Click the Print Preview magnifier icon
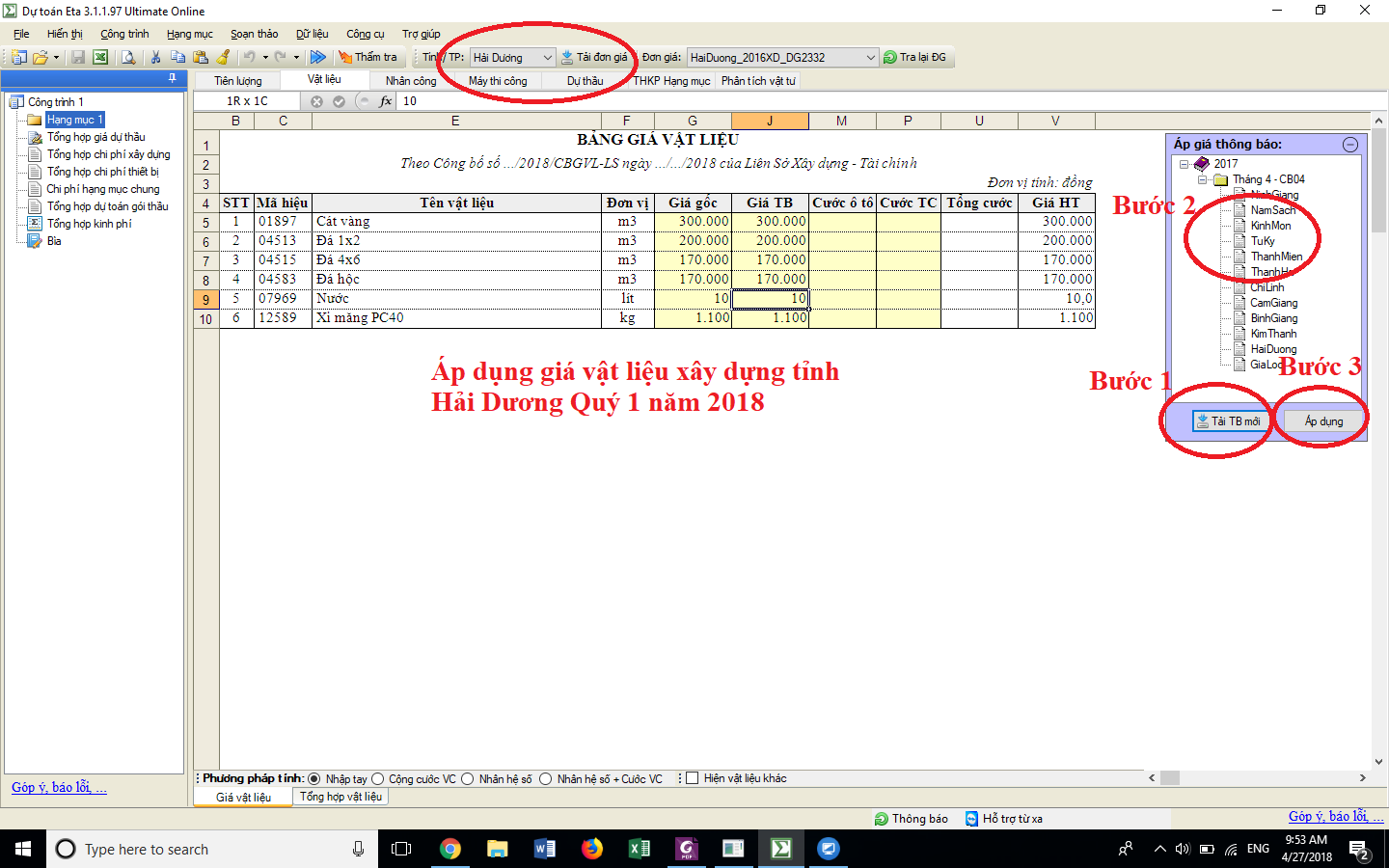This screenshot has width=1389, height=868. (128, 58)
